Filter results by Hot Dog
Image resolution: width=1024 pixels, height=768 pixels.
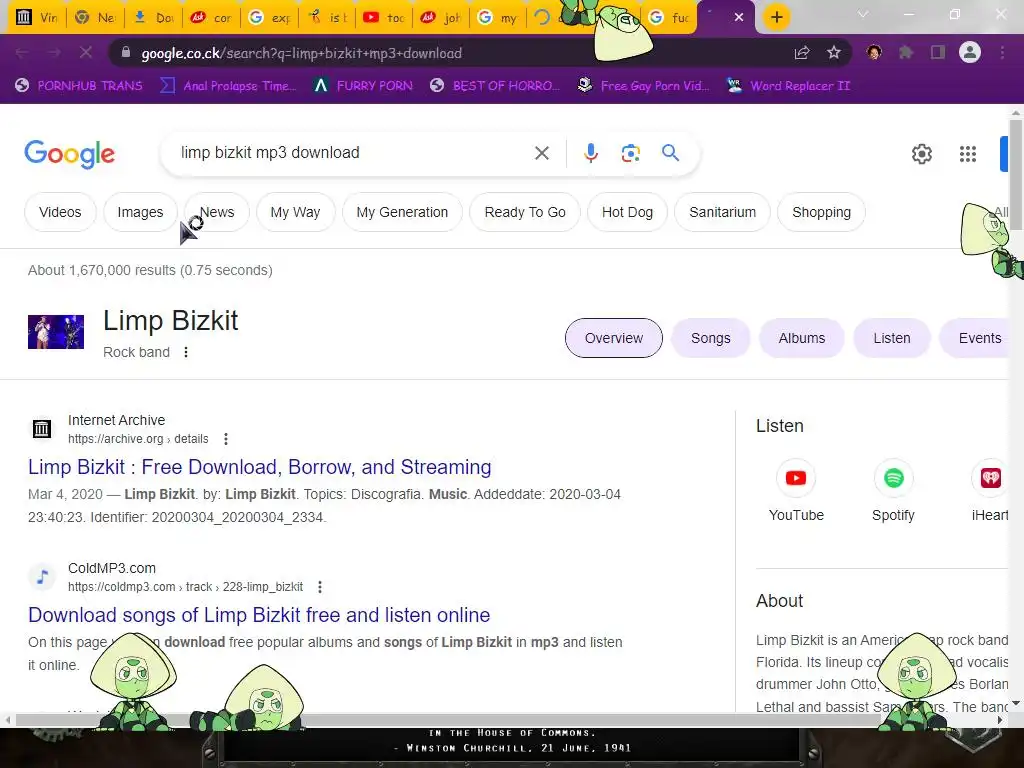(627, 212)
